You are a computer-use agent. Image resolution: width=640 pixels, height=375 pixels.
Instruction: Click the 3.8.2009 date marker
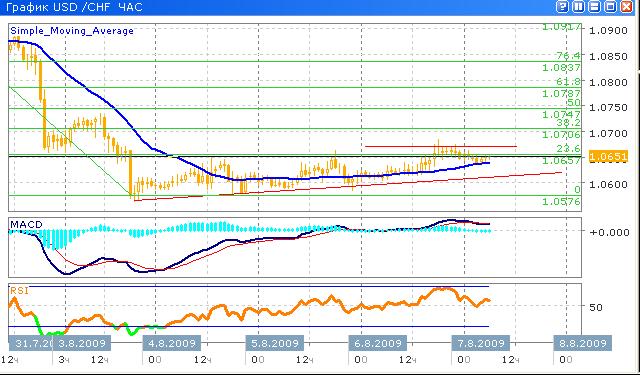[82, 343]
